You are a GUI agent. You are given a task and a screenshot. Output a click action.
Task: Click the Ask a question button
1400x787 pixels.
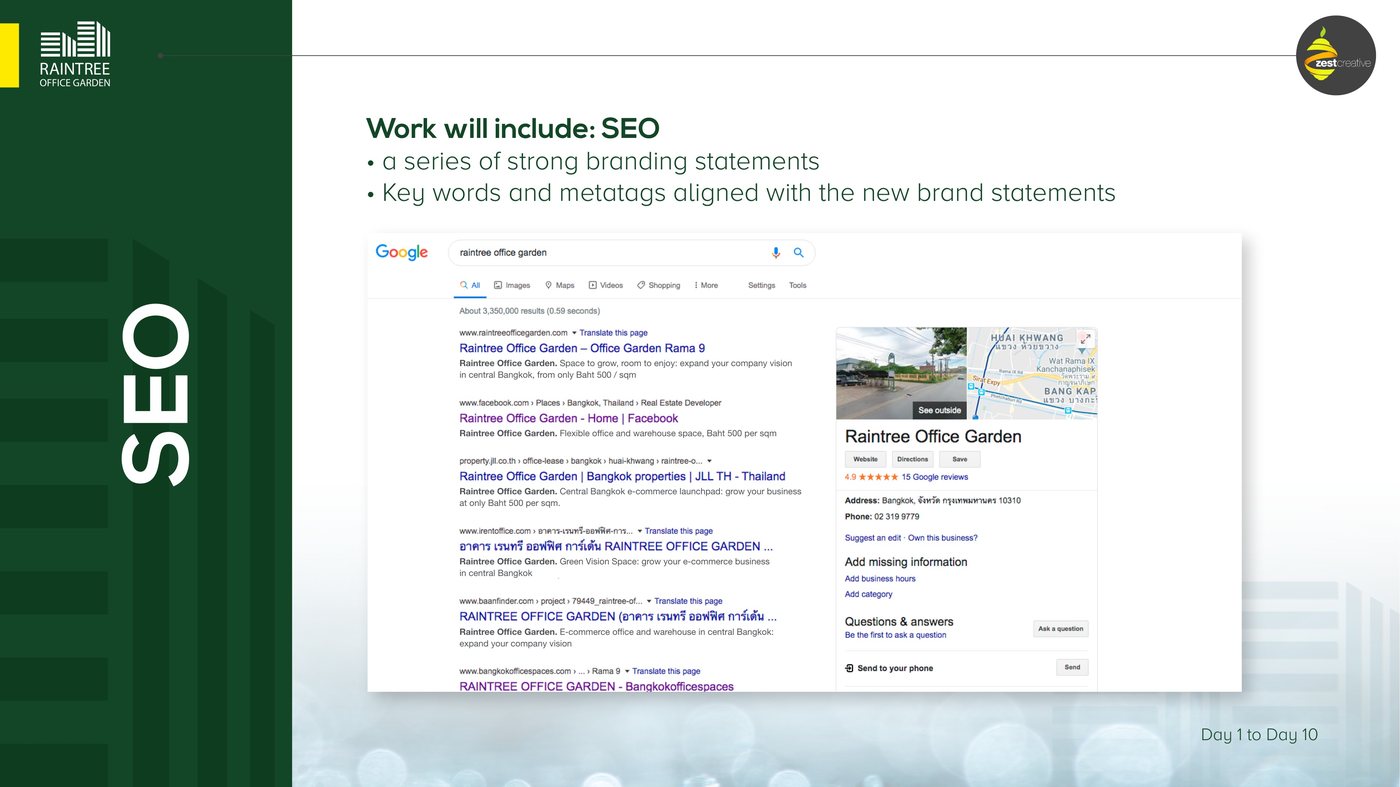click(1061, 629)
